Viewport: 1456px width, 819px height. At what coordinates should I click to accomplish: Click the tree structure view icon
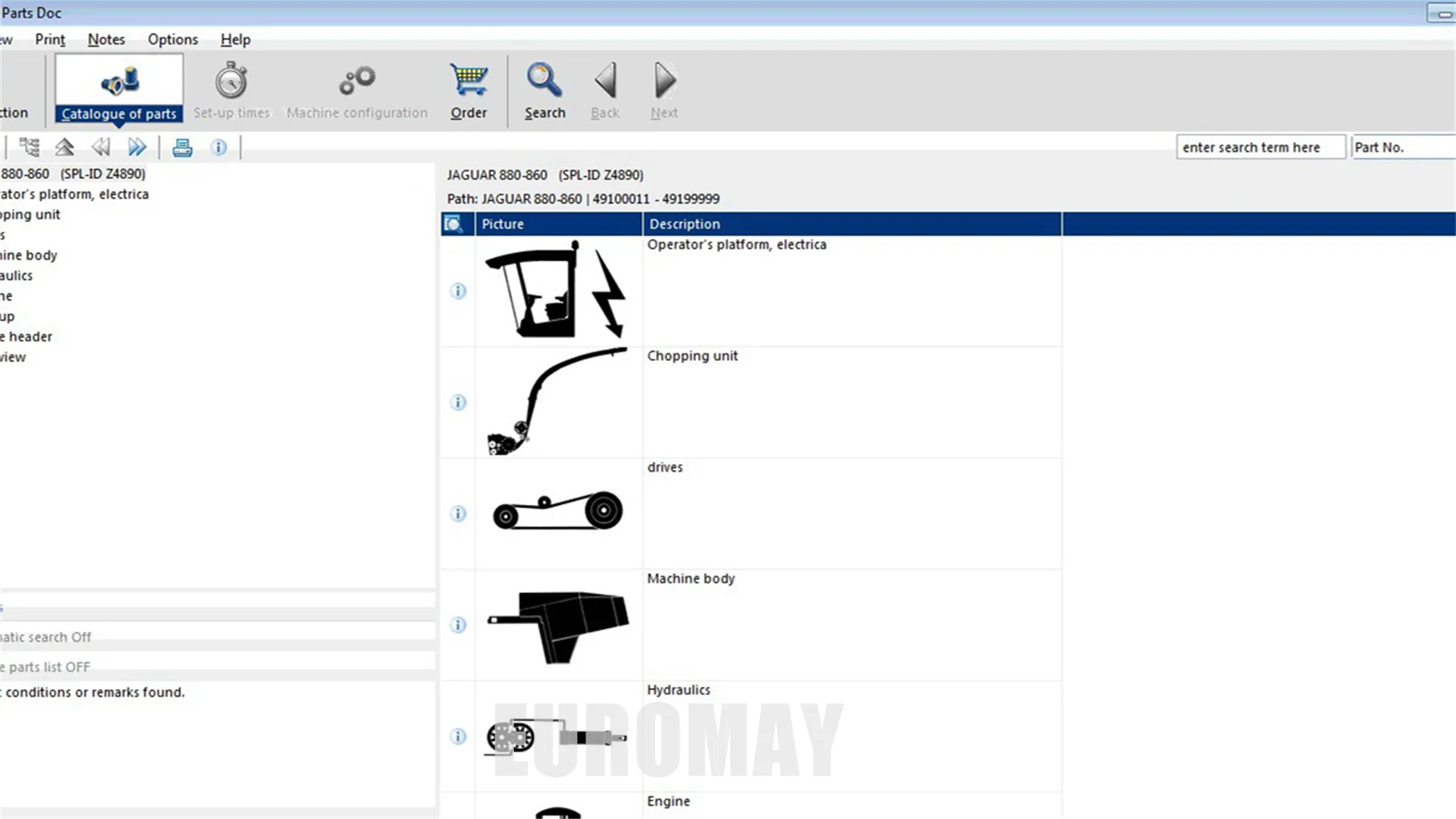[x=30, y=147]
